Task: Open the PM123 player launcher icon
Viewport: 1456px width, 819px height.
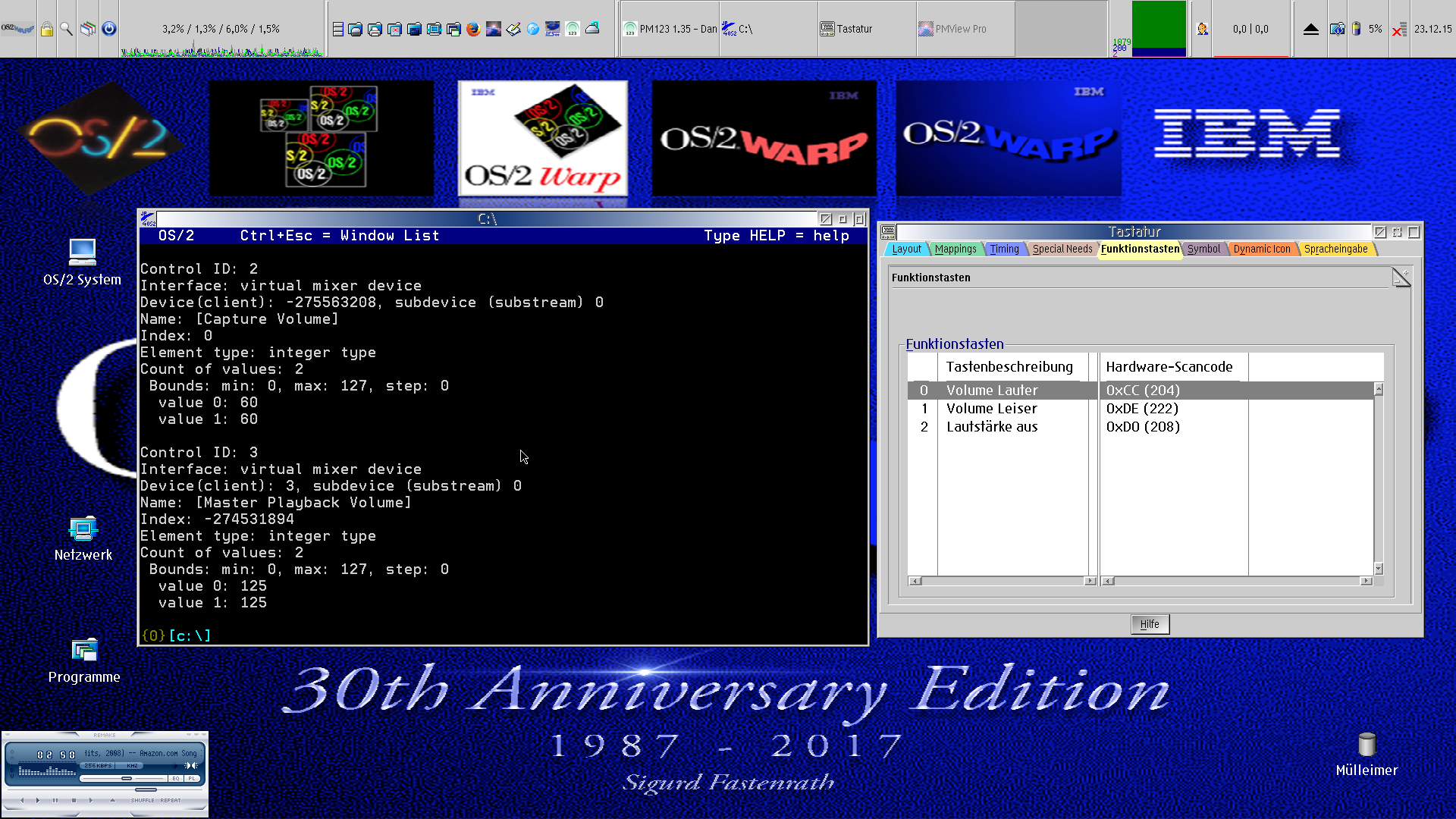Action: [x=573, y=29]
